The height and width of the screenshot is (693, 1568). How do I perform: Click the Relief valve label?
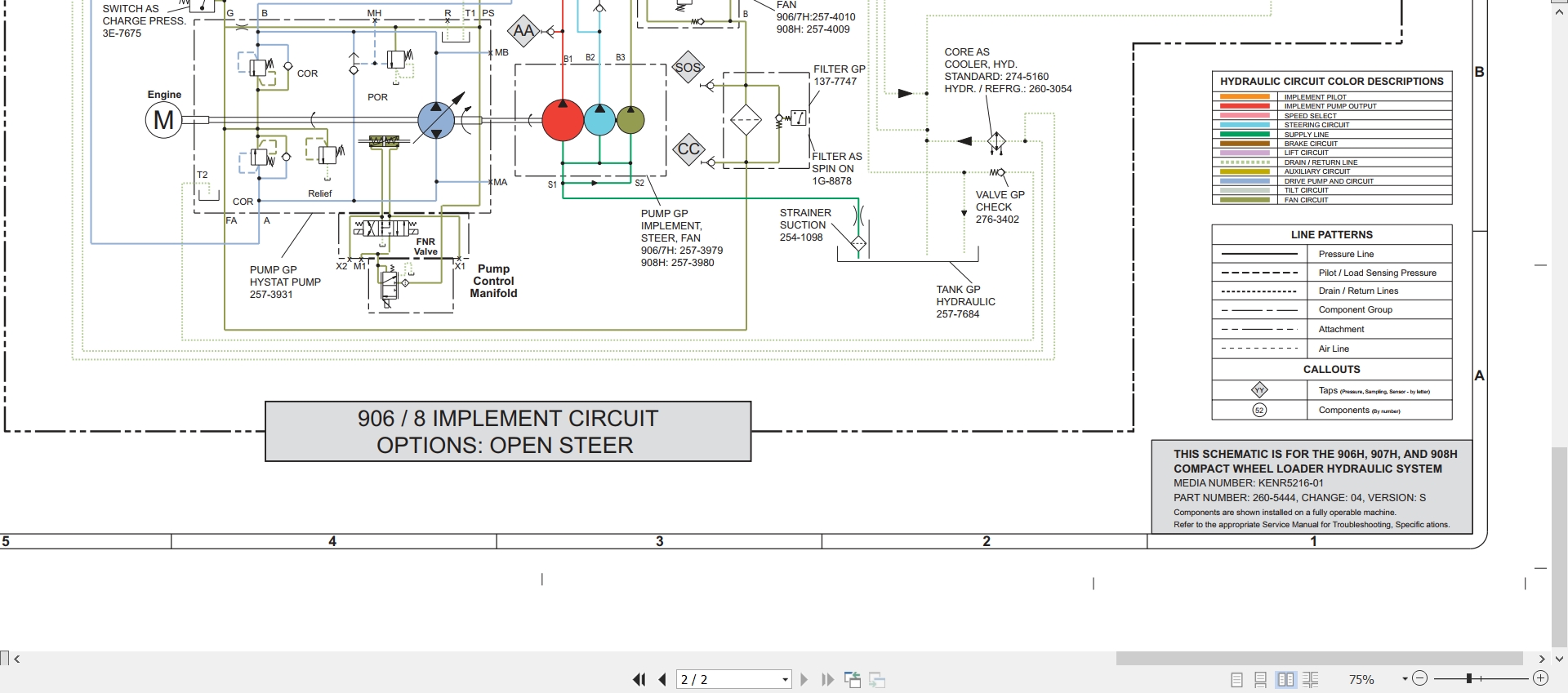coord(319,193)
